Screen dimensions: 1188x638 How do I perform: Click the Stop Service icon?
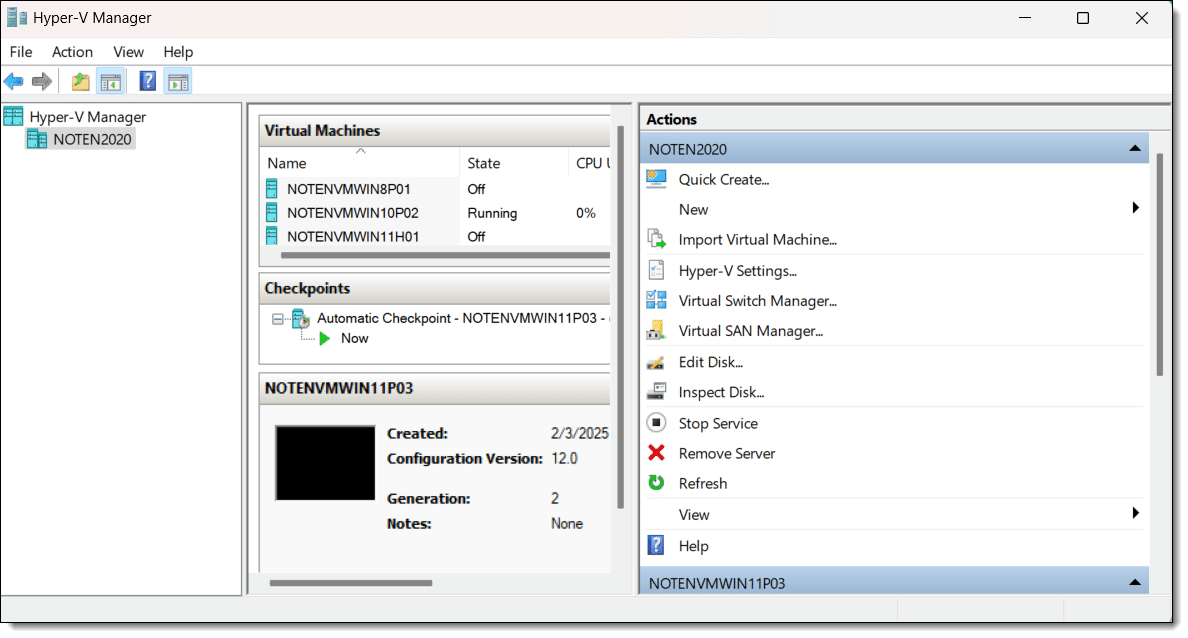657,423
